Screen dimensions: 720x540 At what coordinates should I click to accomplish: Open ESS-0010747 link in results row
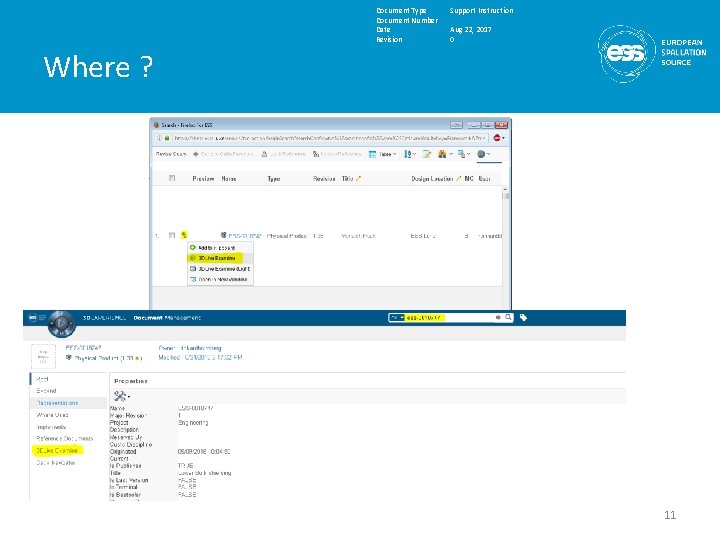tap(244, 236)
